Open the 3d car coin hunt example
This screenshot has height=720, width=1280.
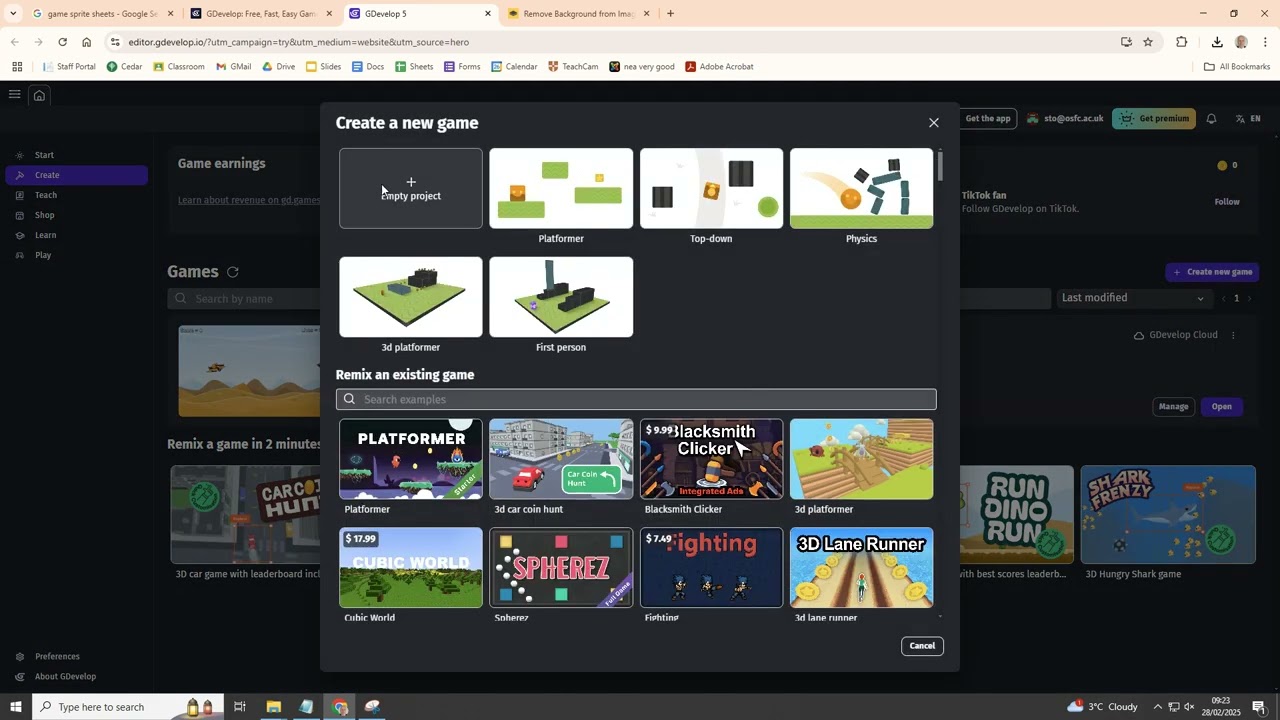[561, 459]
